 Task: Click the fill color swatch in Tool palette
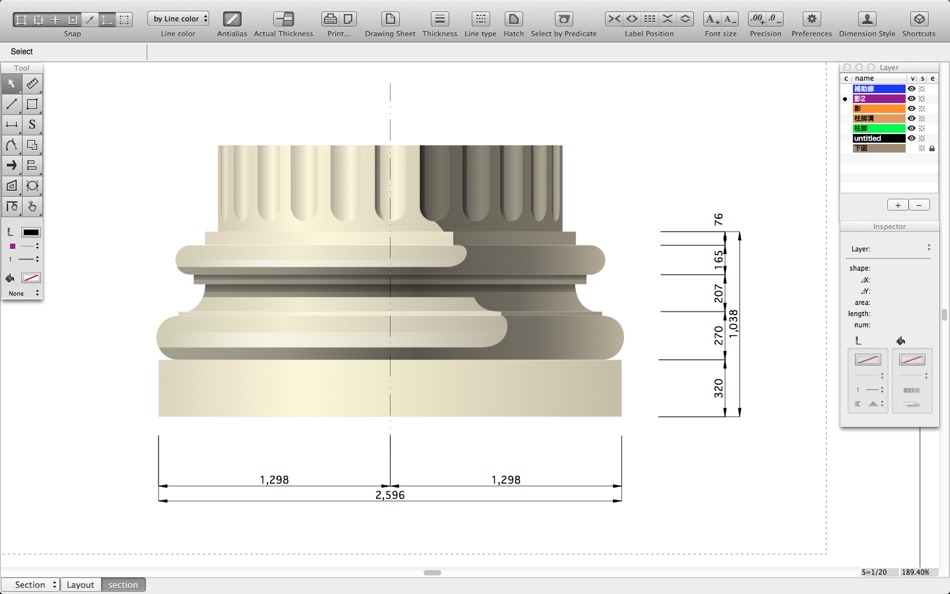[x=31, y=278]
